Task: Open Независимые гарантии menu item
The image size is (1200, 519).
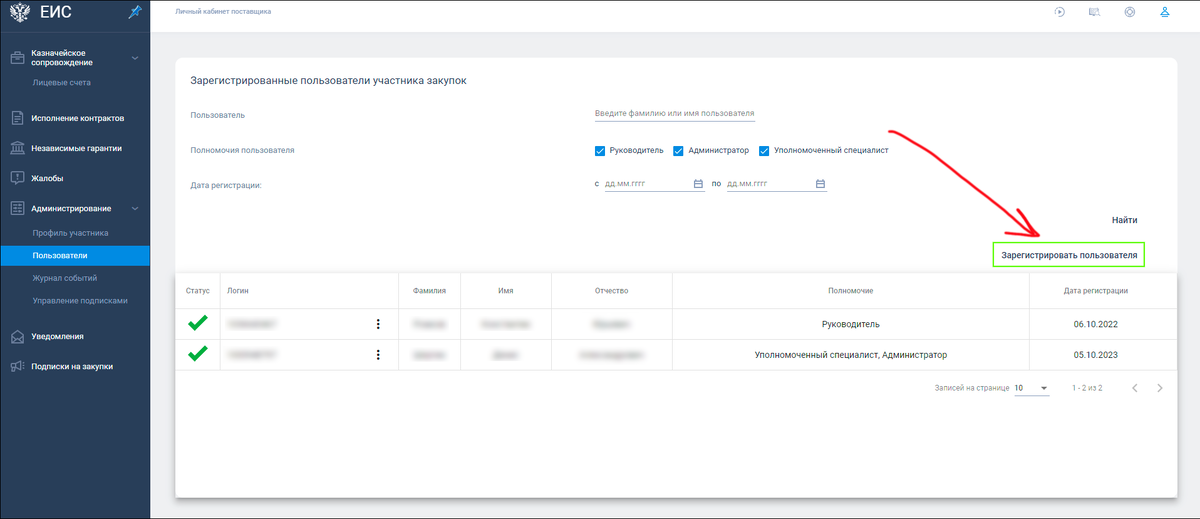Action: (x=75, y=148)
